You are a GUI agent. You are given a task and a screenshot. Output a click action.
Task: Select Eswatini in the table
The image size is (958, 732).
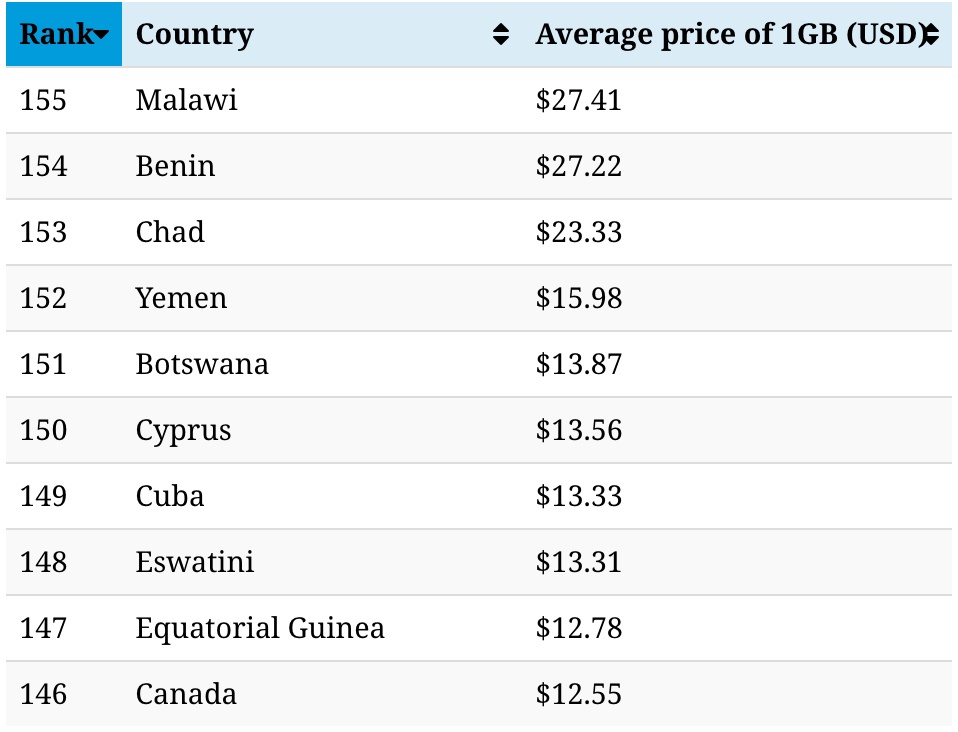click(x=195, y=562)
